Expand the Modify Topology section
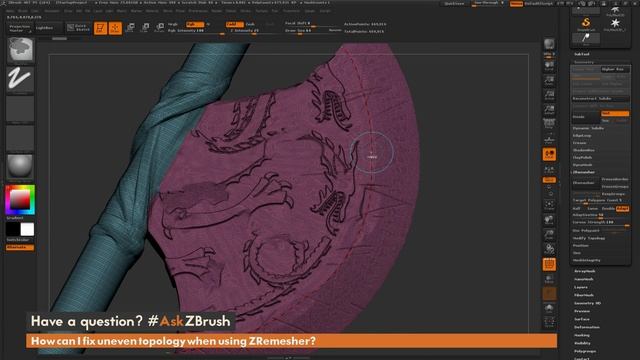 pos(589,238)
